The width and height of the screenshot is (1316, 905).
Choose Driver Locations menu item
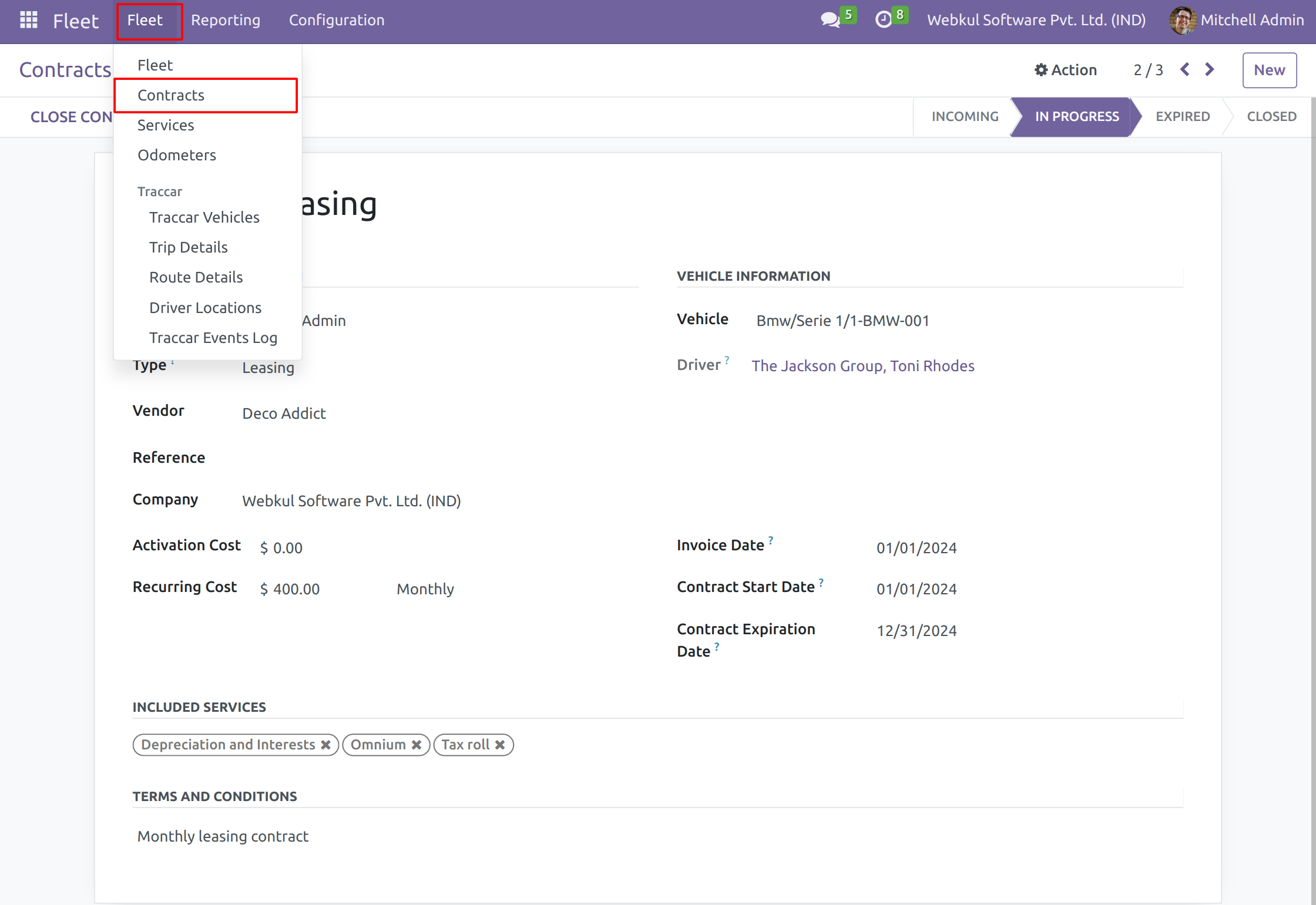205,308
